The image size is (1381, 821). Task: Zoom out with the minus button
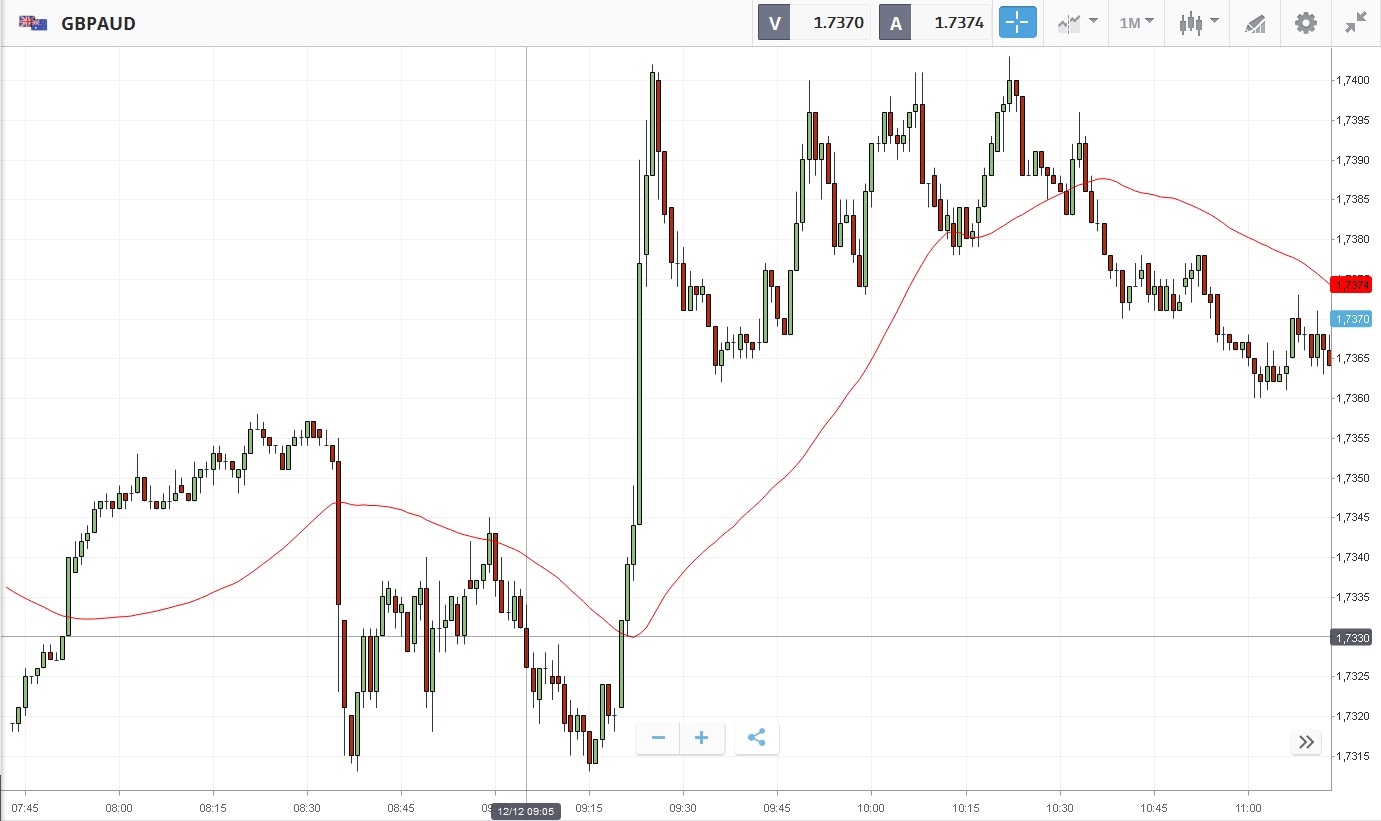pos(658,738)
